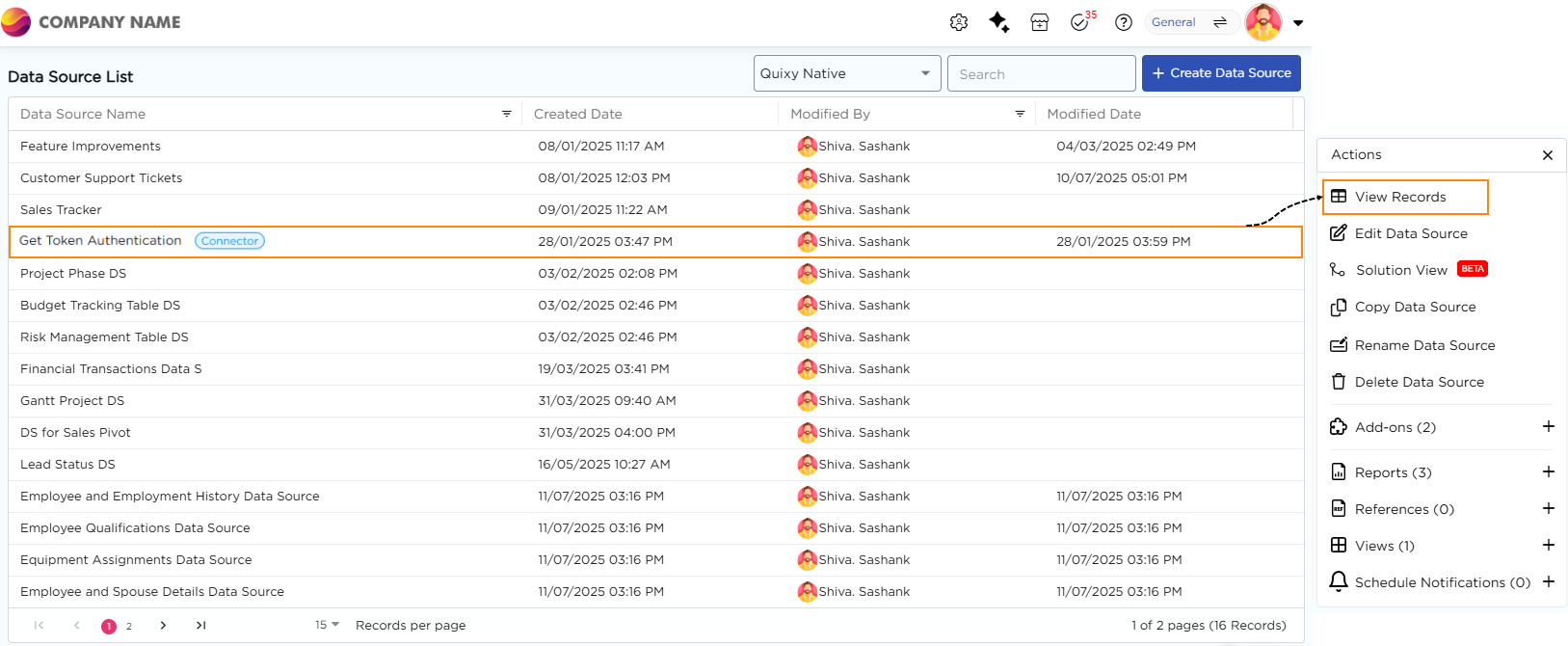Open the user profile avatar menu

1262,22
